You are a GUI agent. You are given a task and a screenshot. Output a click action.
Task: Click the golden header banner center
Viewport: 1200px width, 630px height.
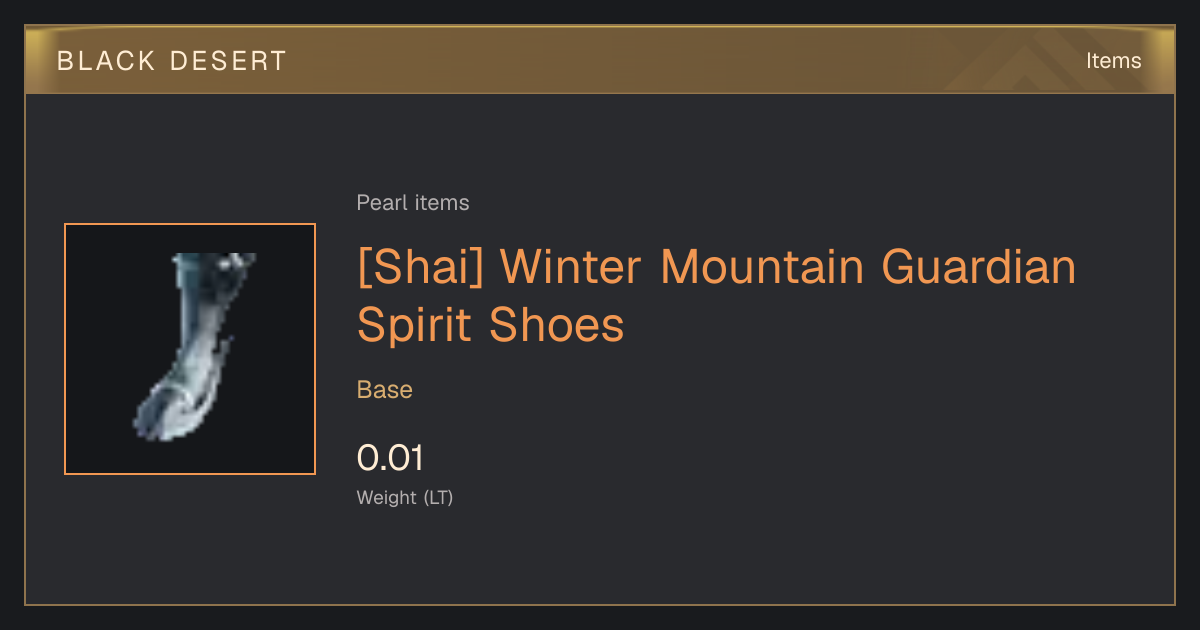(600, 61)
